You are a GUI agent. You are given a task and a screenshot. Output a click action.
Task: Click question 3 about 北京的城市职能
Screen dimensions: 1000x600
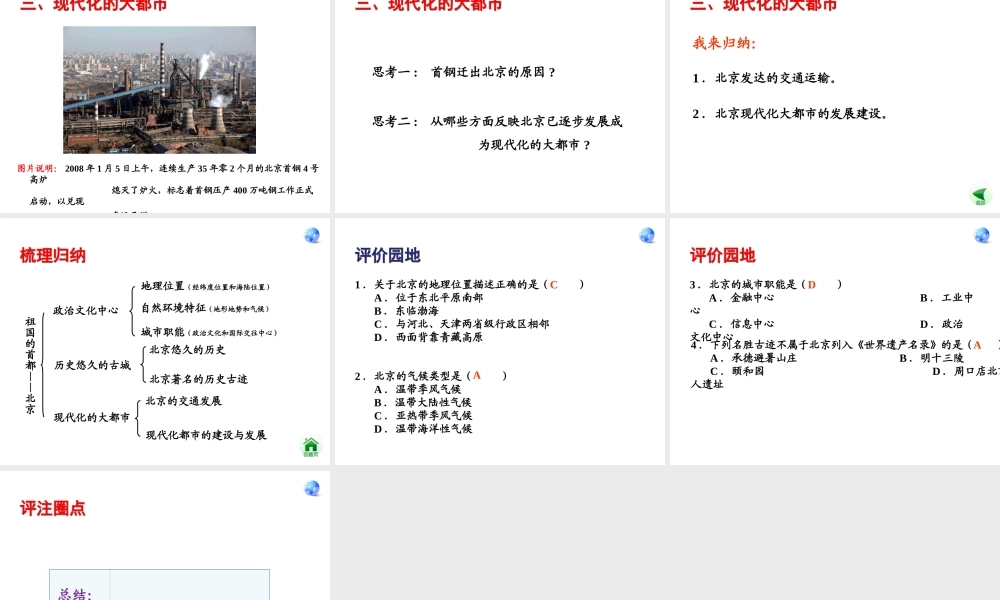tap(765, 284)
